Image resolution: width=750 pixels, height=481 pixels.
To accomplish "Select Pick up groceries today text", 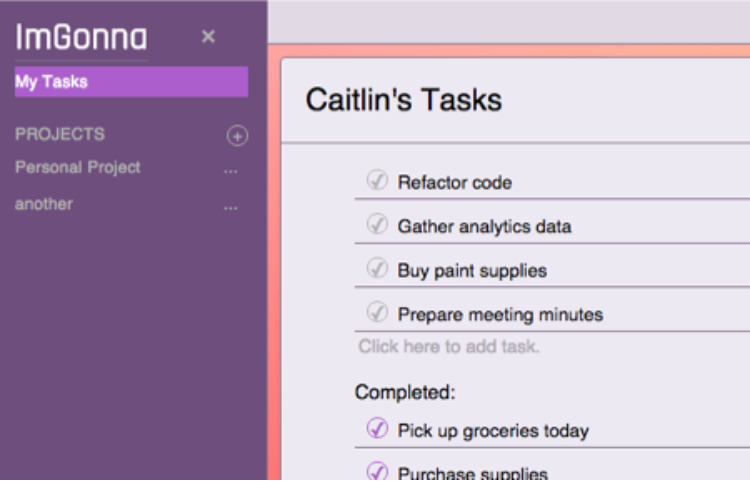I will (493, 431).
